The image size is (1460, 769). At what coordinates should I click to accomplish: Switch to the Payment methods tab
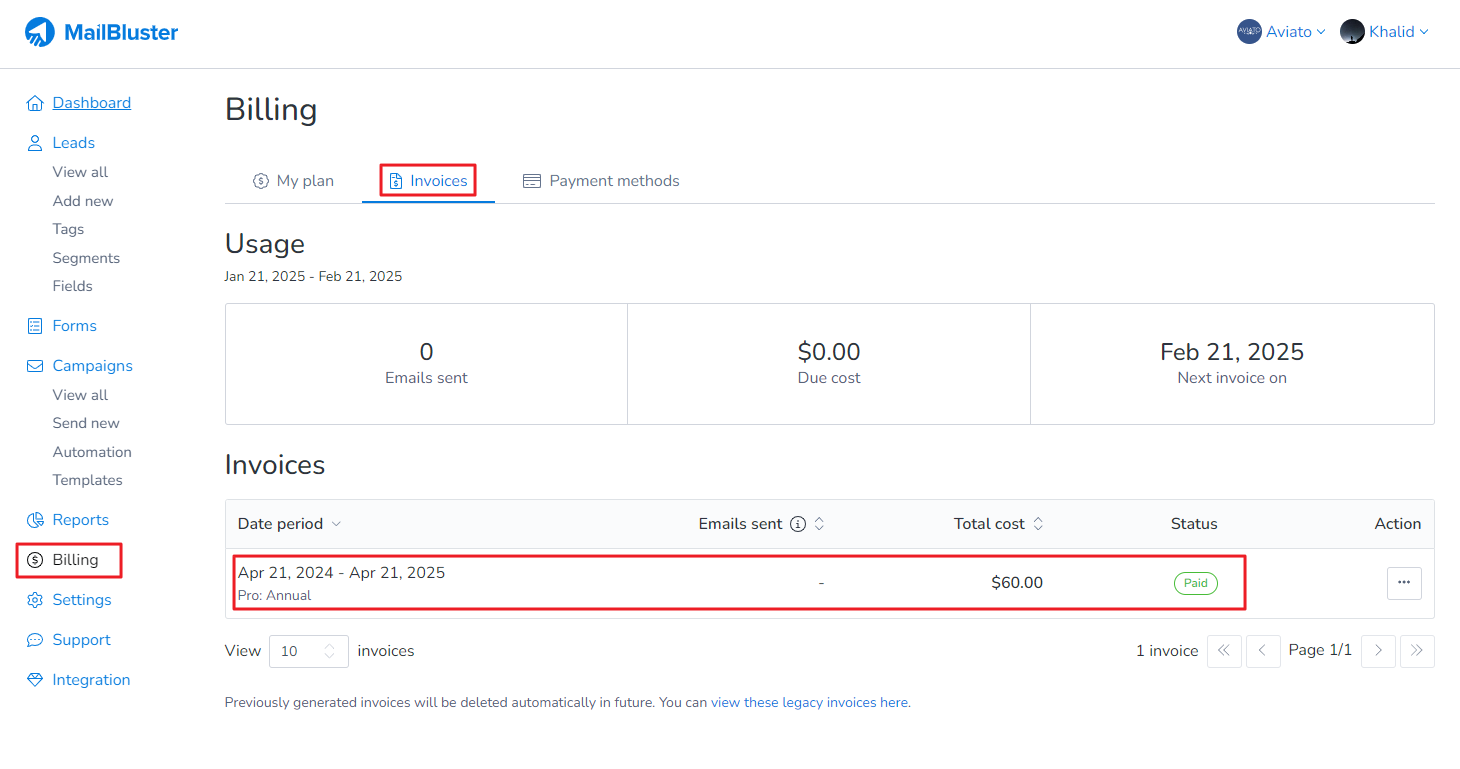point(601,181)
